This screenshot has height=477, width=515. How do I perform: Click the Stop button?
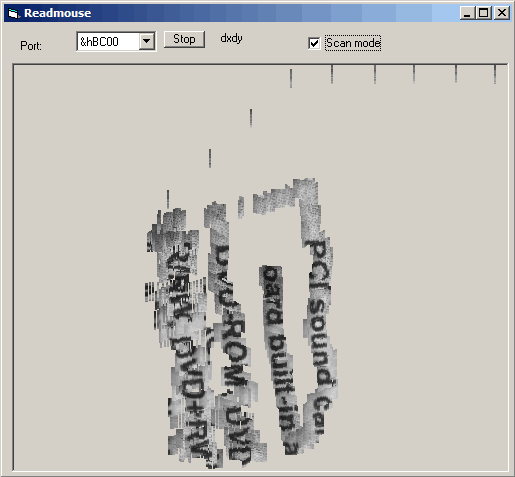[184, 39]
